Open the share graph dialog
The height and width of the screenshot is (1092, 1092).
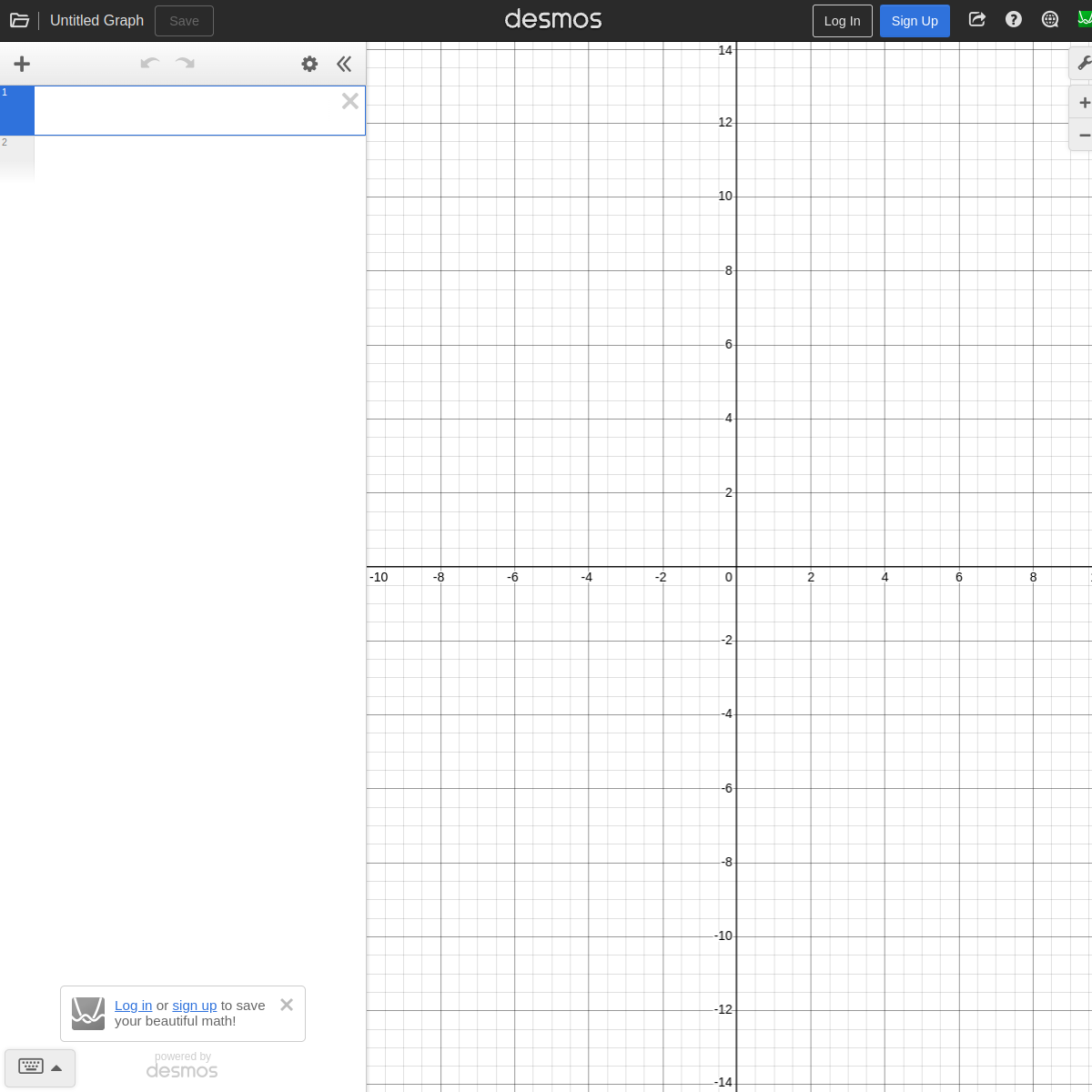click(976, 19)
